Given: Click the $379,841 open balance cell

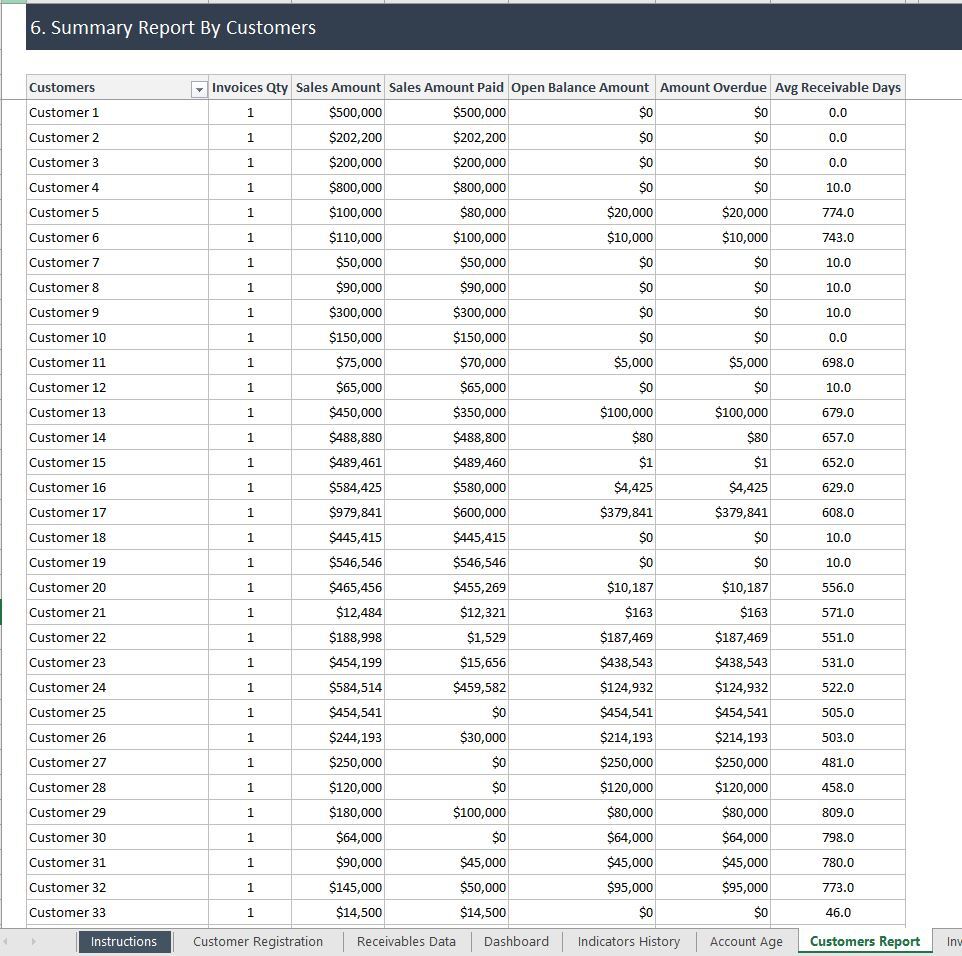Looking at the screenshot, I should click(582, 512).
